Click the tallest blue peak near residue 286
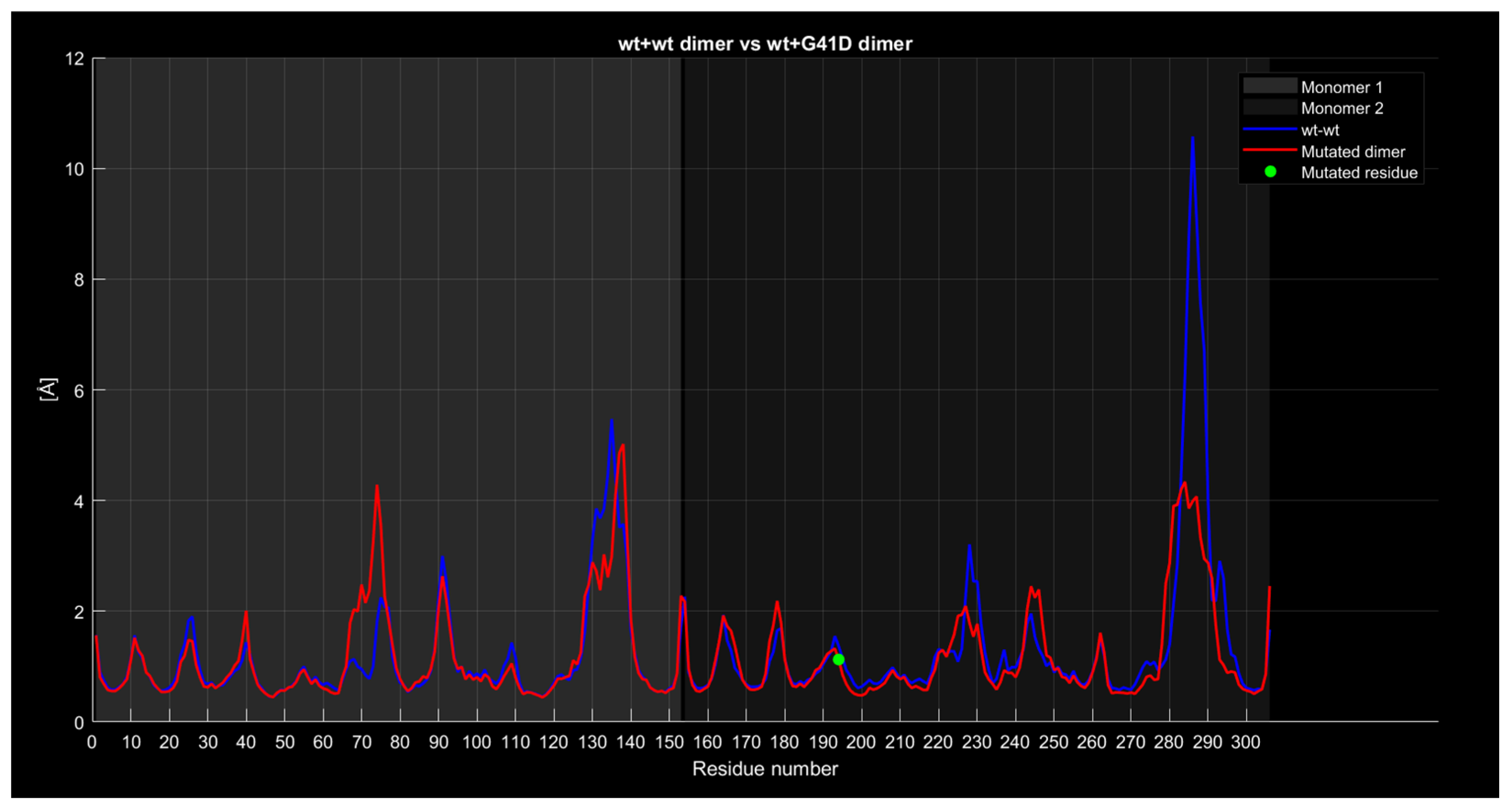1512x812 pixels. pyautogui.click(x=1192, y=138)
